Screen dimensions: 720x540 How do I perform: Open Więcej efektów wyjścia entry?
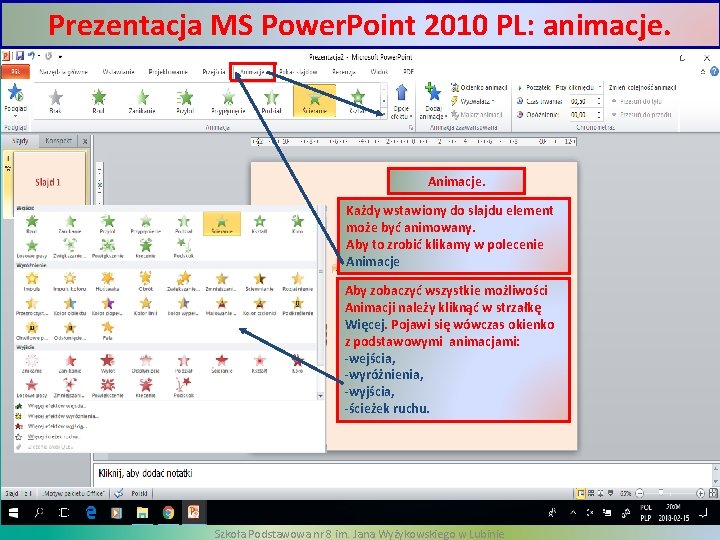pos(51,426)
